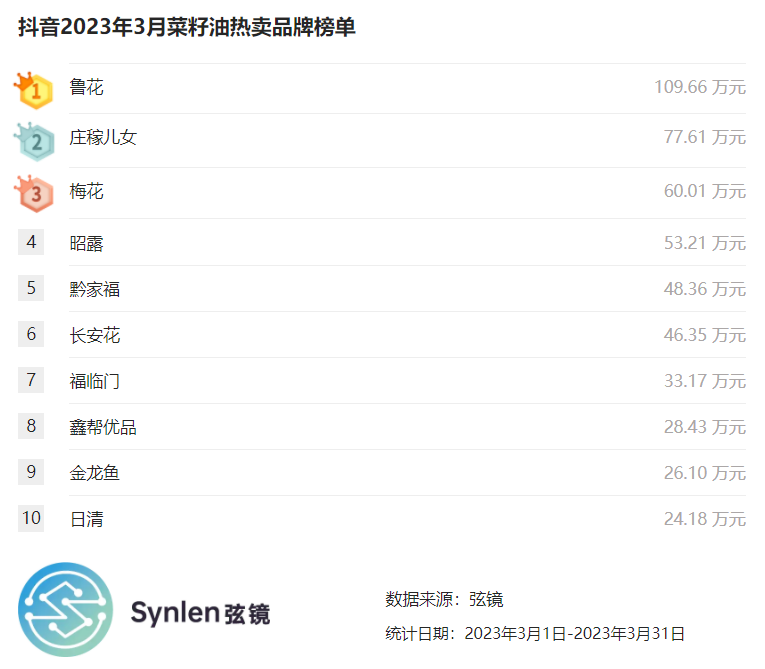Viewport: 765px width, 669px height.
Task: Click the sales value 109.66 万元
Action: [700, 87]
